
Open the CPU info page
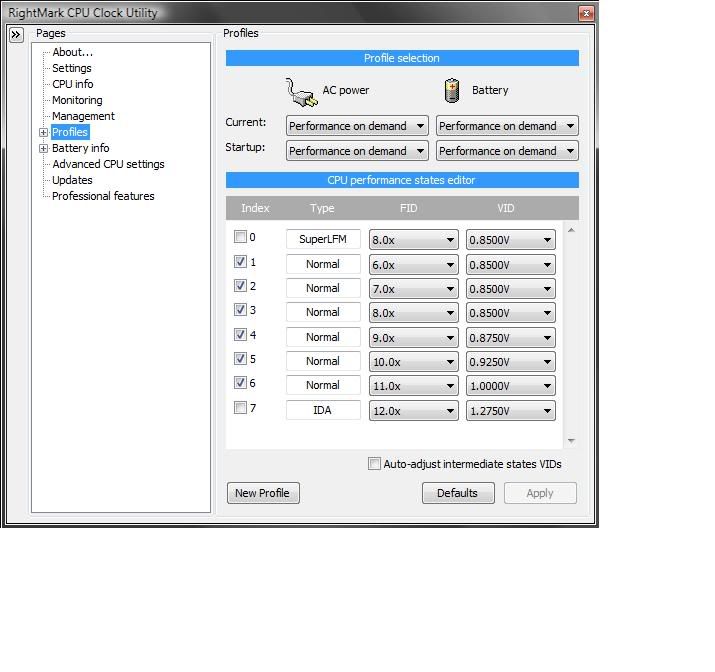tap(73, 84)
